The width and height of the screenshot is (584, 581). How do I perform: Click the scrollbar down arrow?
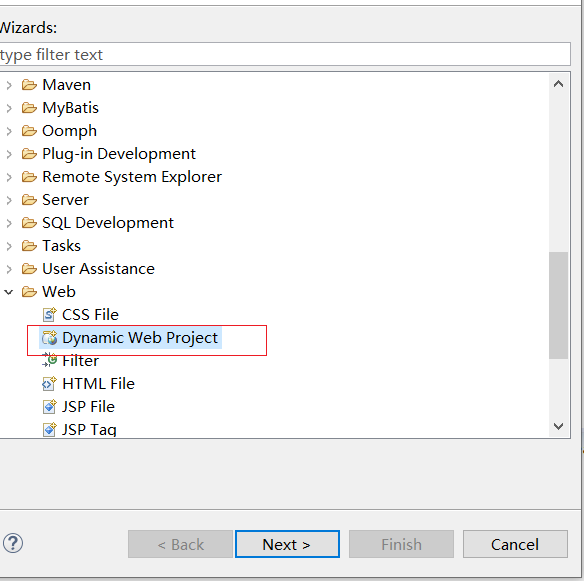point(558,426)
